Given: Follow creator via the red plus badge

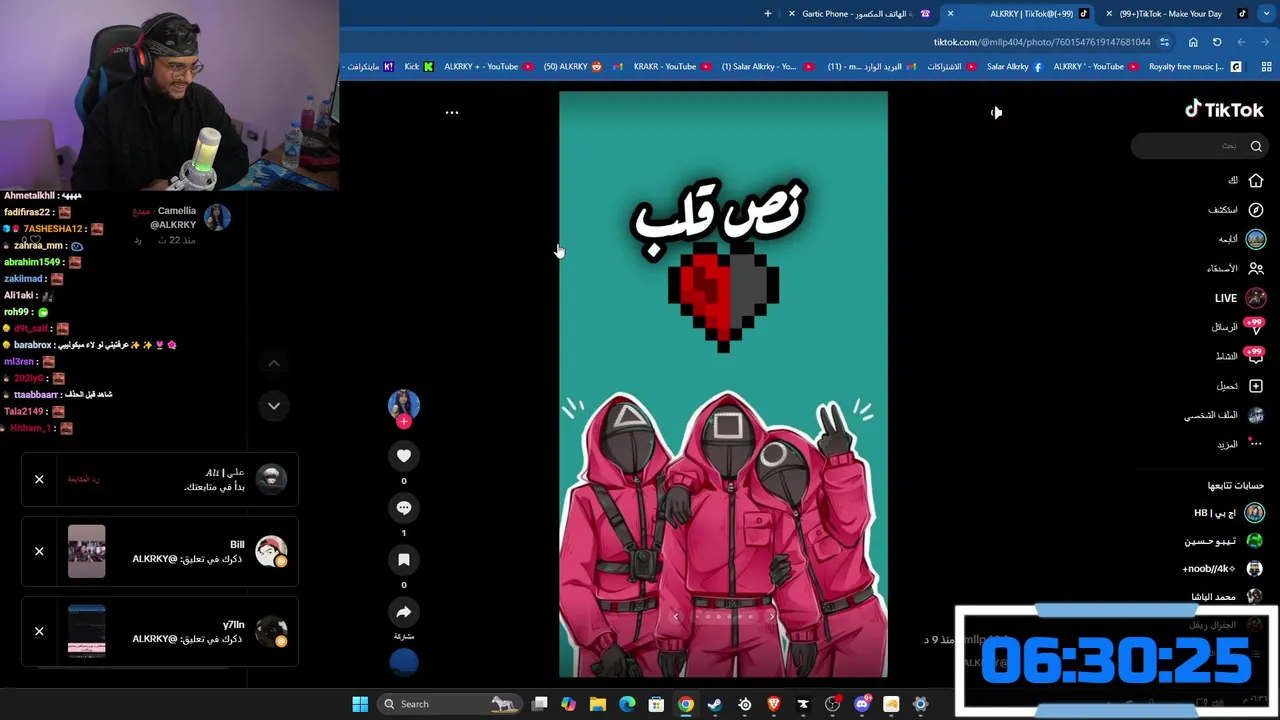Looking at the screenshot, I should click(404, 422).
